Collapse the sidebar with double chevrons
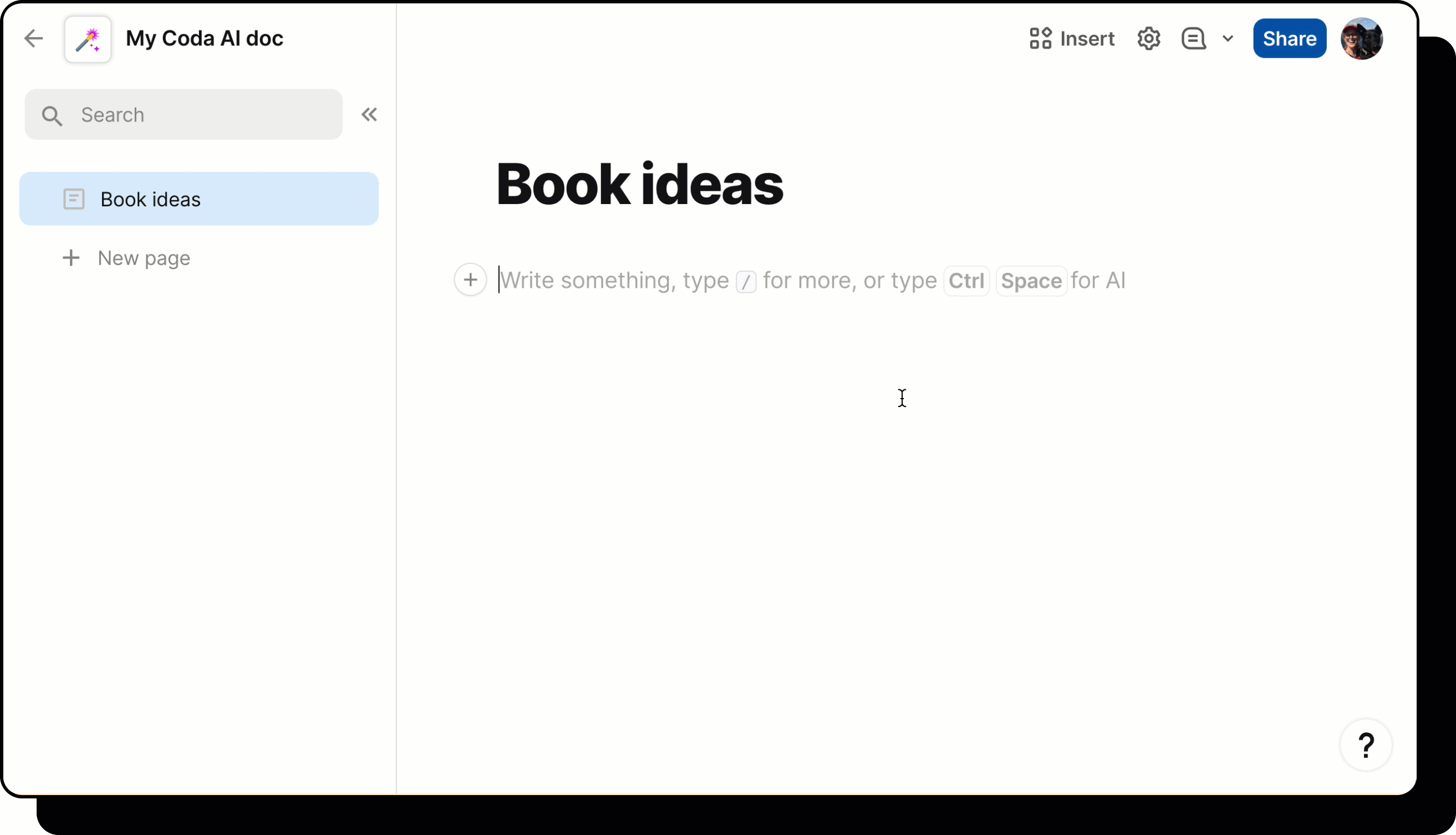 (369, 114)
